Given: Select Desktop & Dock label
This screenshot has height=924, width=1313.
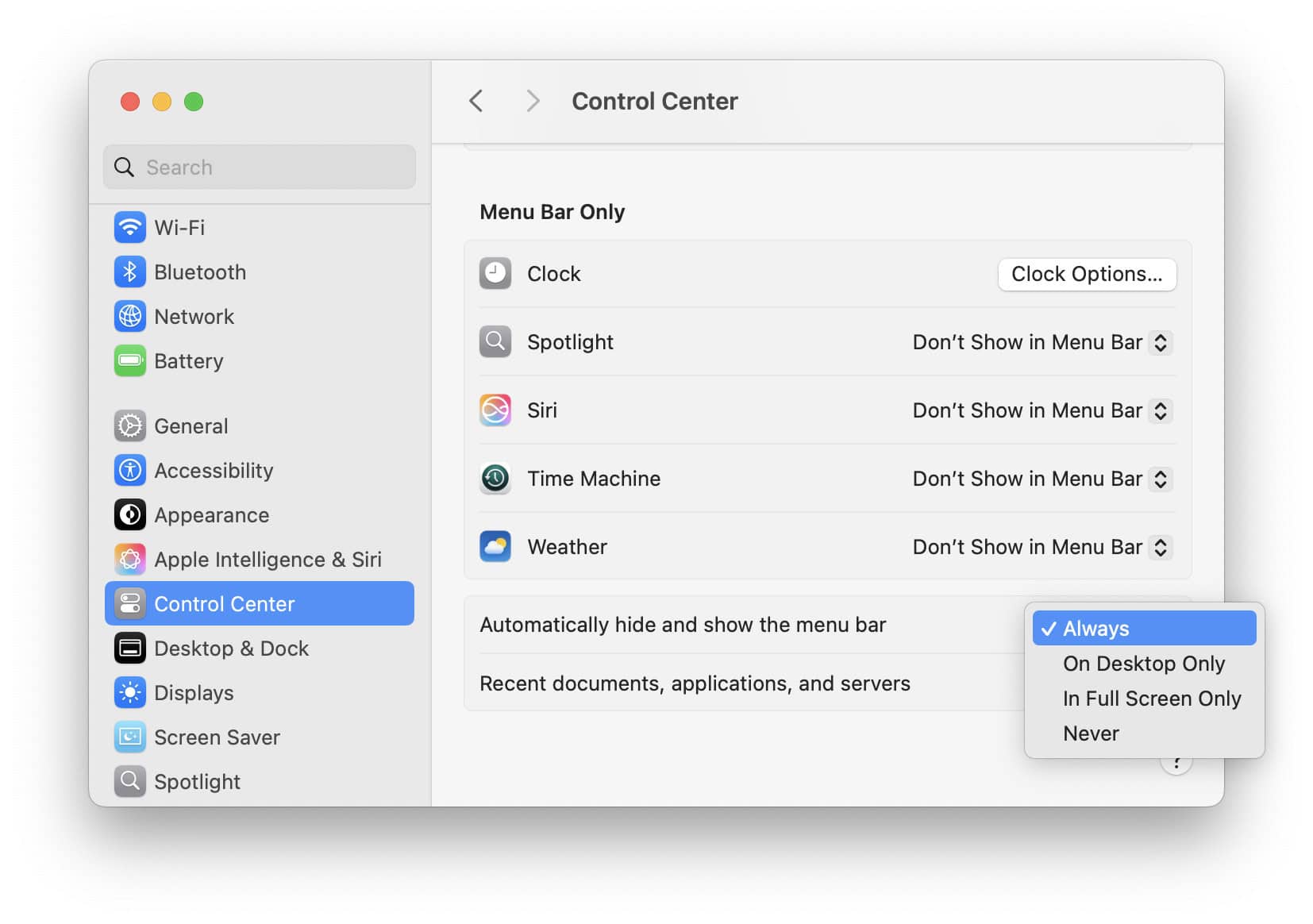Looking at the screenshot, I should click(x=231, y=649).
